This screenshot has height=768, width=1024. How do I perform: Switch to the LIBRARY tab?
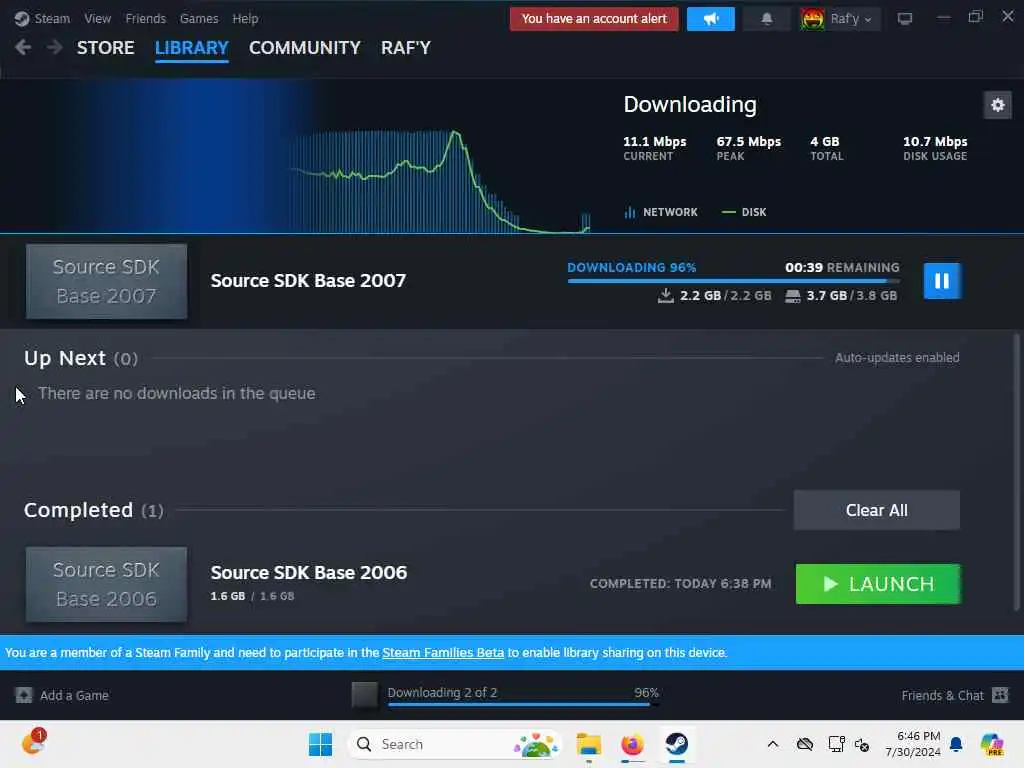click(x=191, y=48)
